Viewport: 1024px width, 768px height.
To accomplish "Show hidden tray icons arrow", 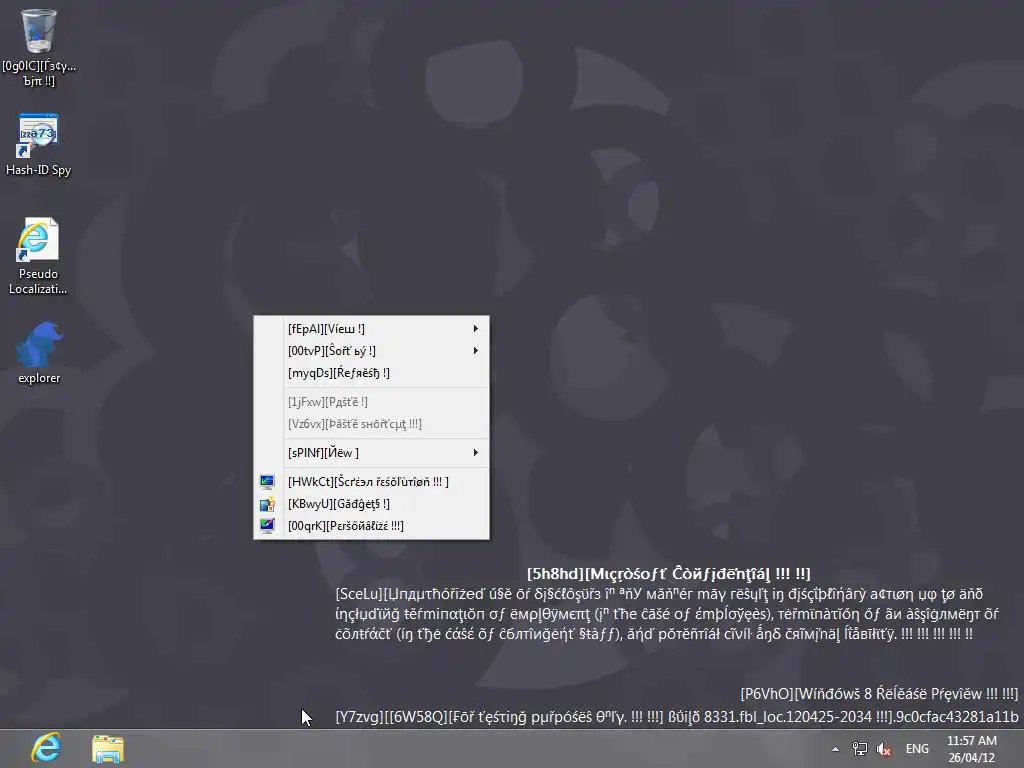I will tap(835, 749).
